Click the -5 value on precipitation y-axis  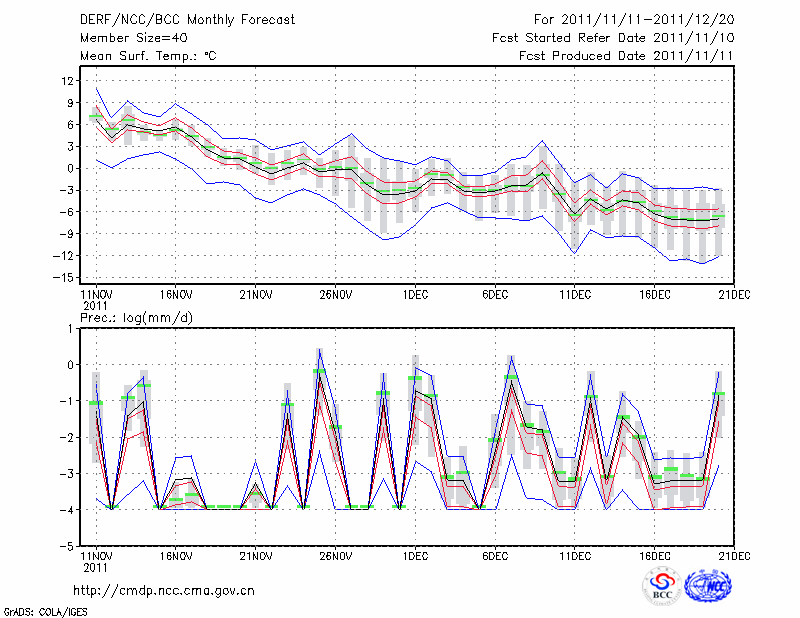pyautogui.click(x=68, y=547)
